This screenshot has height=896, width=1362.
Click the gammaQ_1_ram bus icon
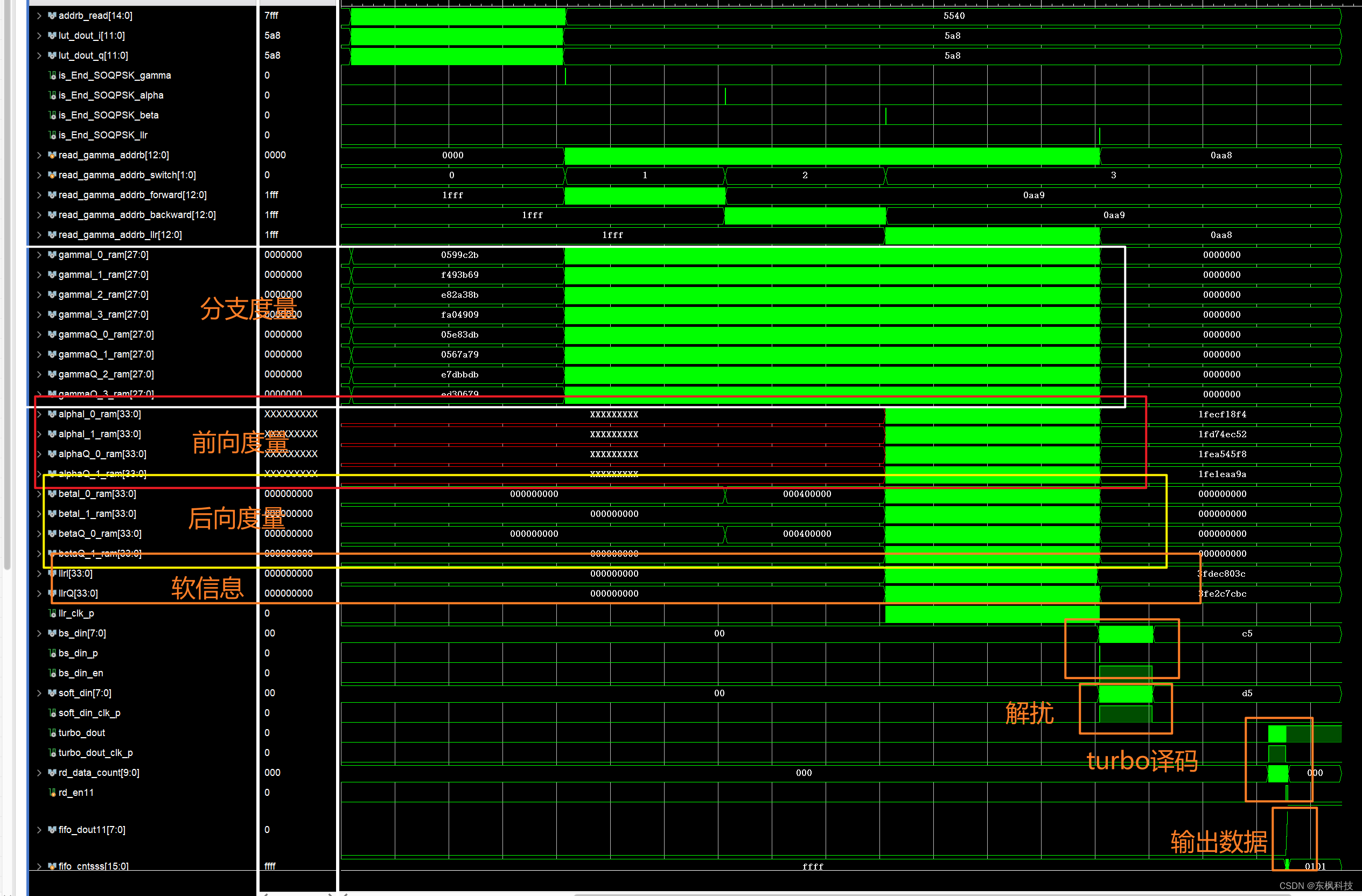pyautogui.click(x=52, y=354)
